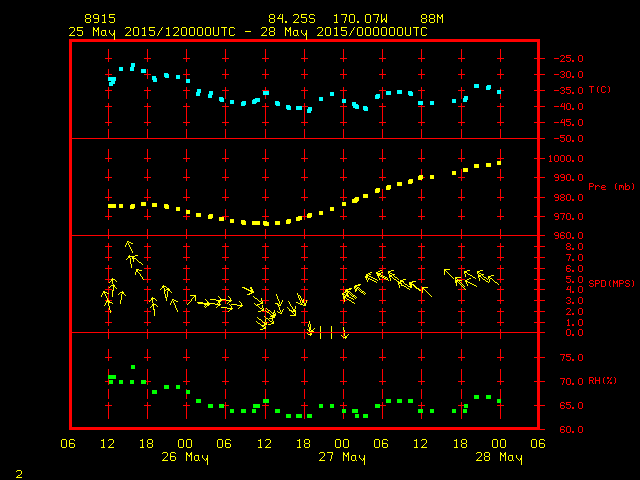Screen dimensions: 640x480
Task: Select the 60.0 humidity tick label
Action: pyautogui.click(x=571, y=430)
